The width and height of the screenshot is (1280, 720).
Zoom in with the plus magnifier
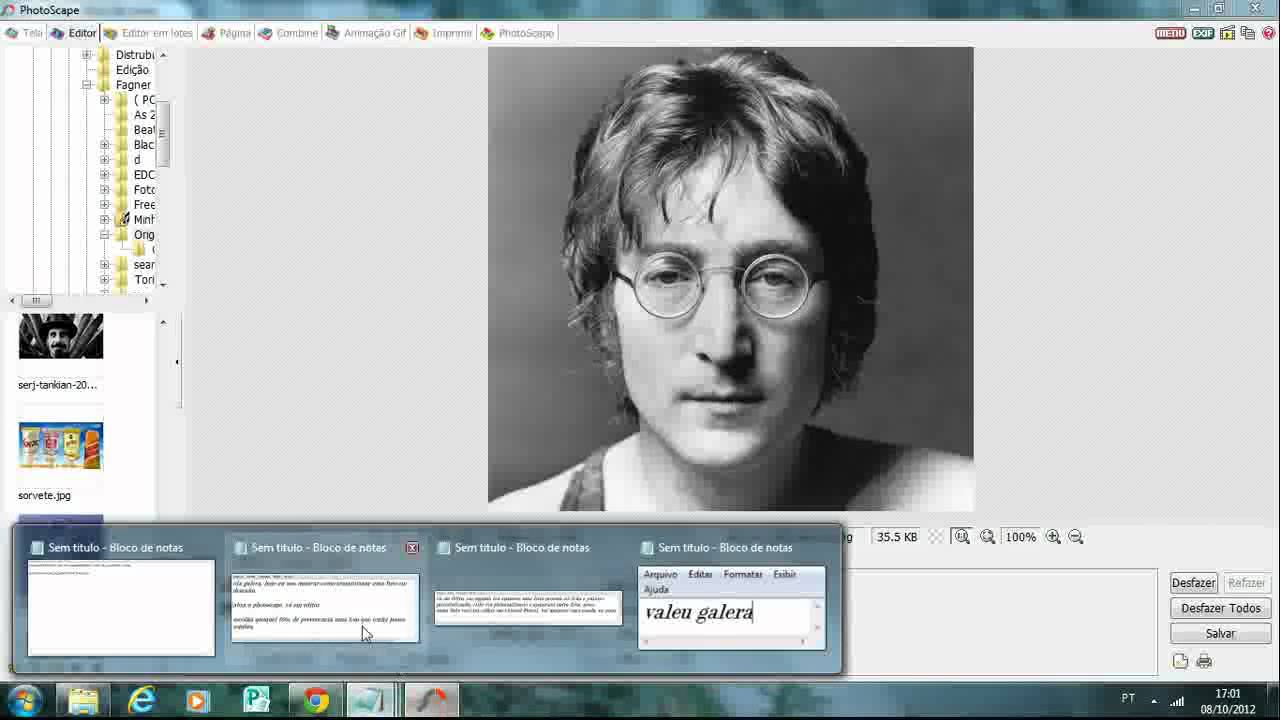pyautogui.click(x=1053, y=537)
